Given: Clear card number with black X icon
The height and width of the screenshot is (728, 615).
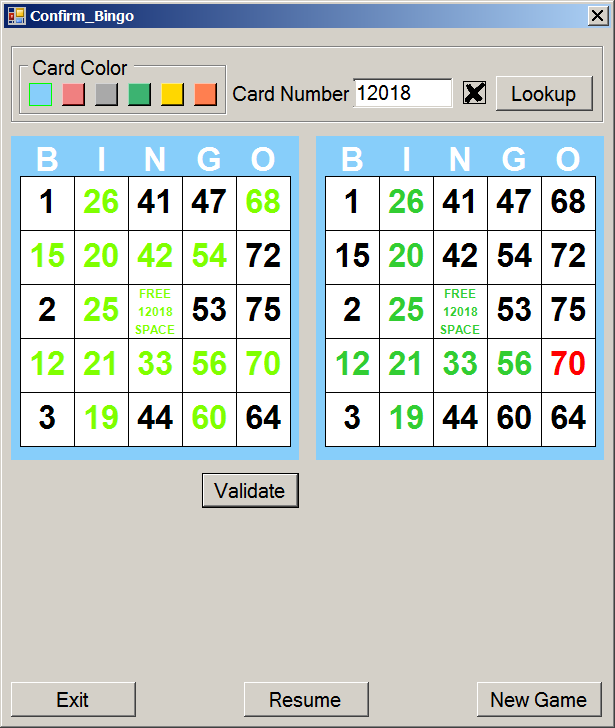Looking at the screenshot, I should click(x=474, y=93).
